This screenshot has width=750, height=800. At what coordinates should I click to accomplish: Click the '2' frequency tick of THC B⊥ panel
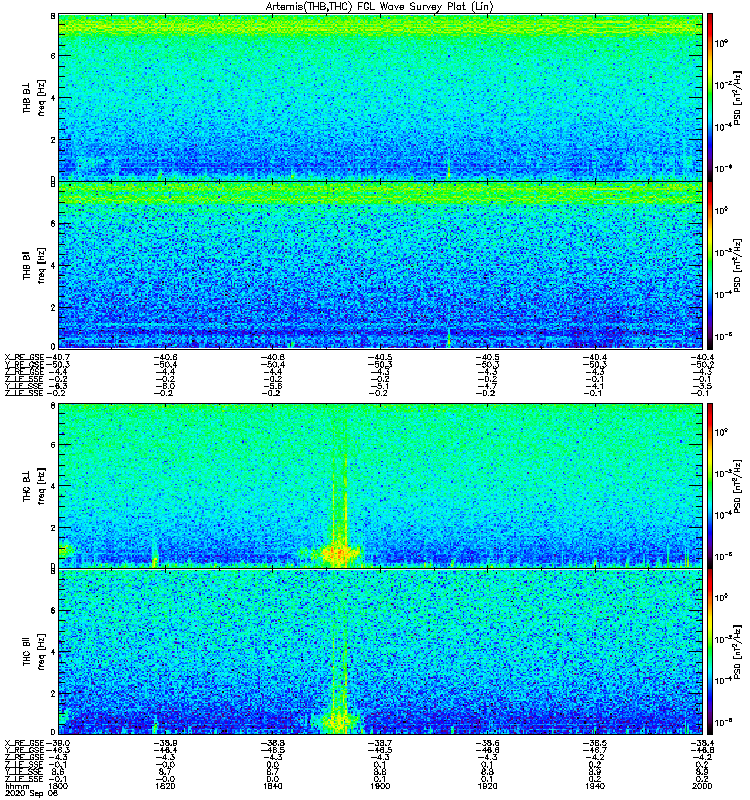coord(53,528)
